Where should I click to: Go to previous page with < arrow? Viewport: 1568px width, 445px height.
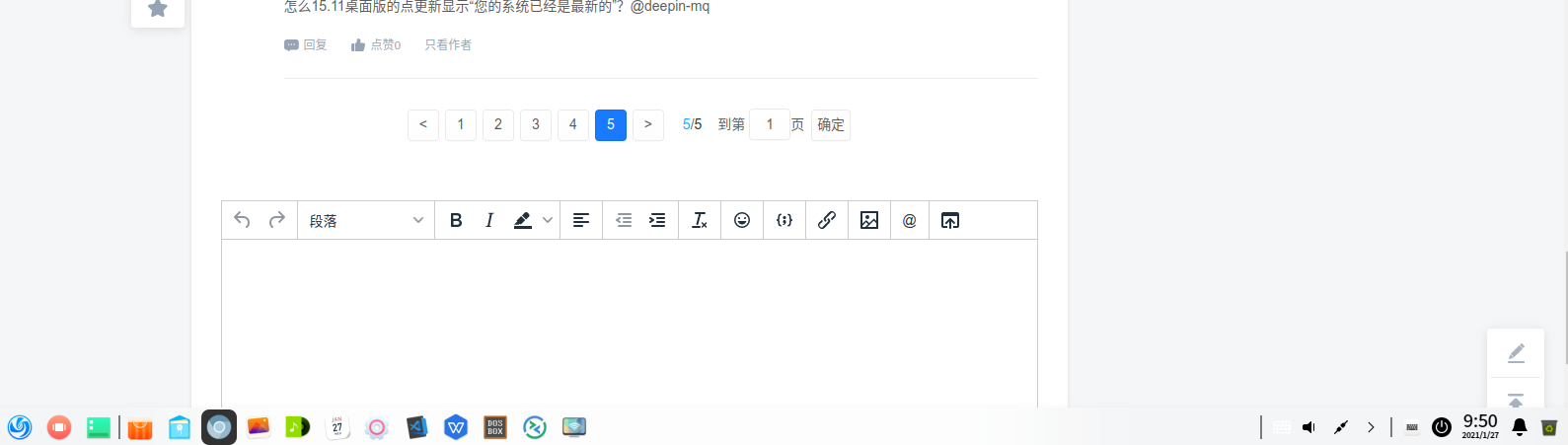(423, 124)
